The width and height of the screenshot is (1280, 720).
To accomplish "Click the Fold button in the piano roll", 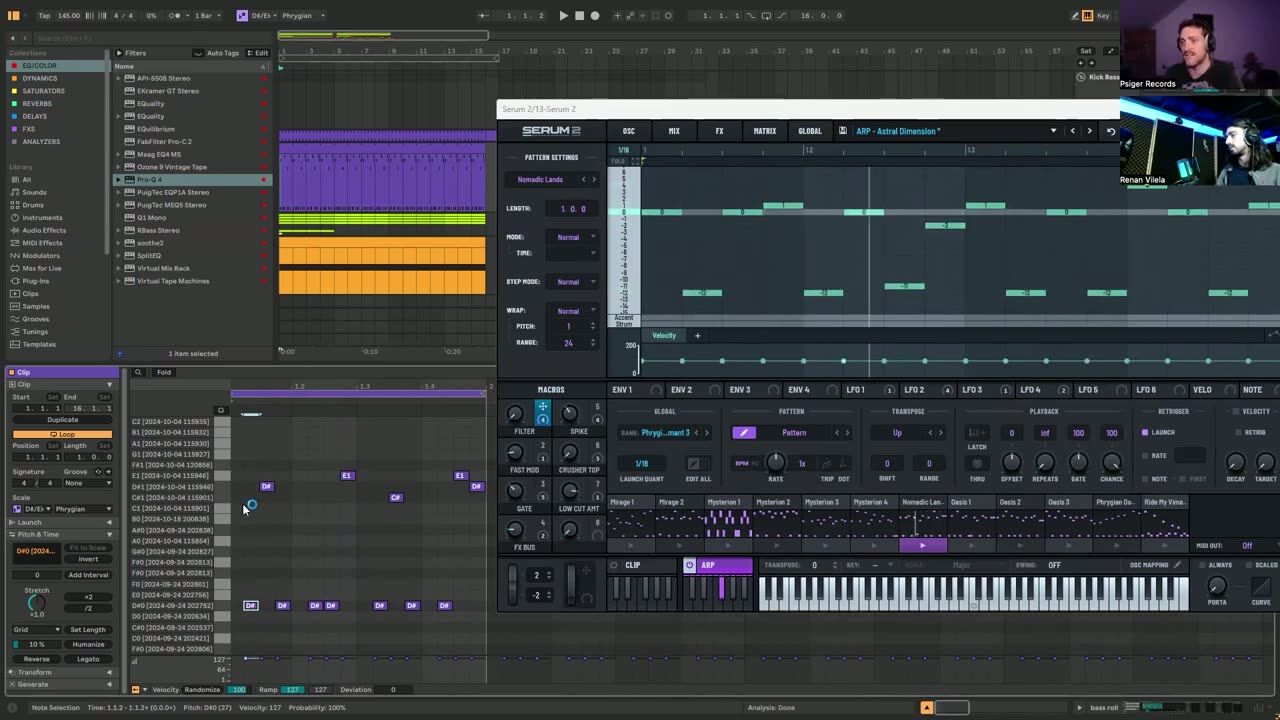I will [x=164, y=373].
